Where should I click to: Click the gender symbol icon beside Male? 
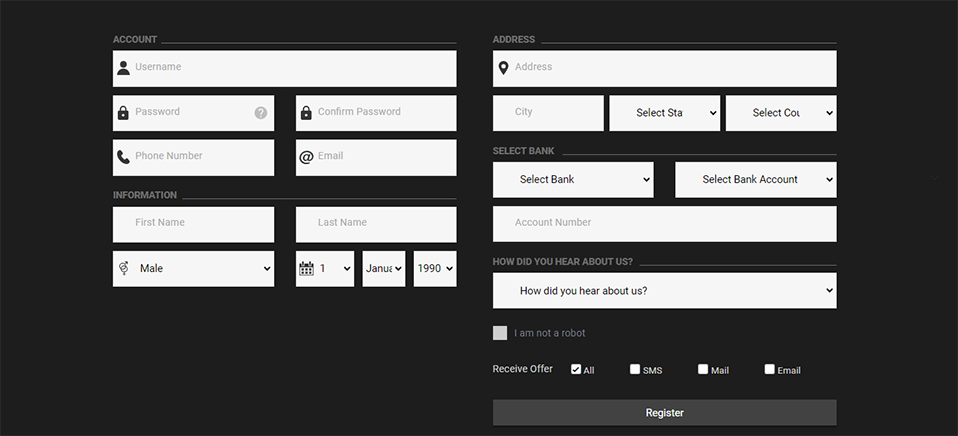pyautogui.click(x=123, y=269)
